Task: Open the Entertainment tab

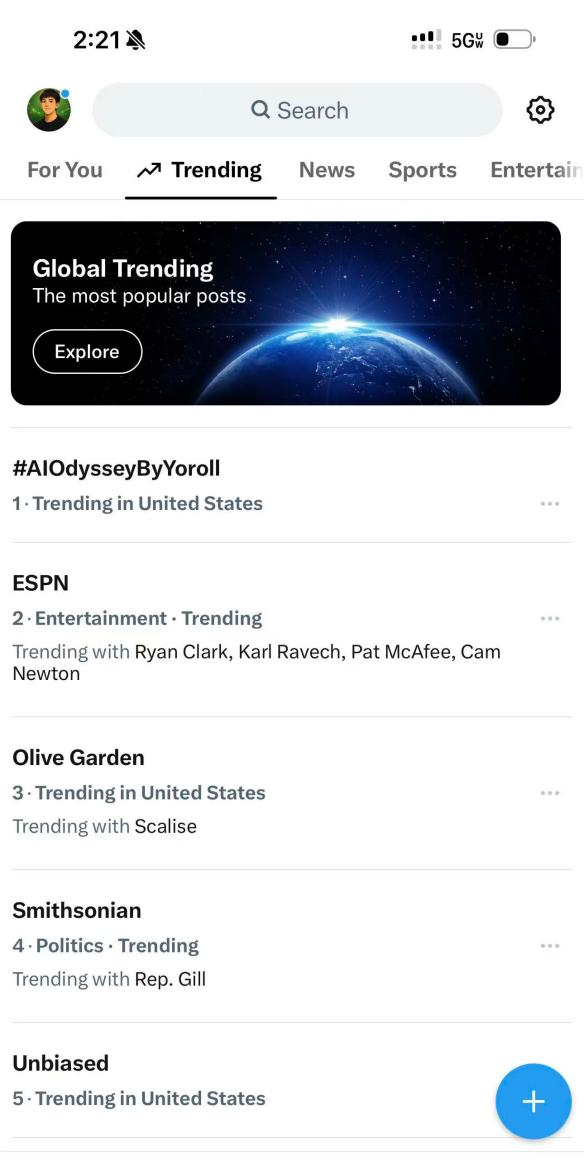Action: [x=537, y=170]
